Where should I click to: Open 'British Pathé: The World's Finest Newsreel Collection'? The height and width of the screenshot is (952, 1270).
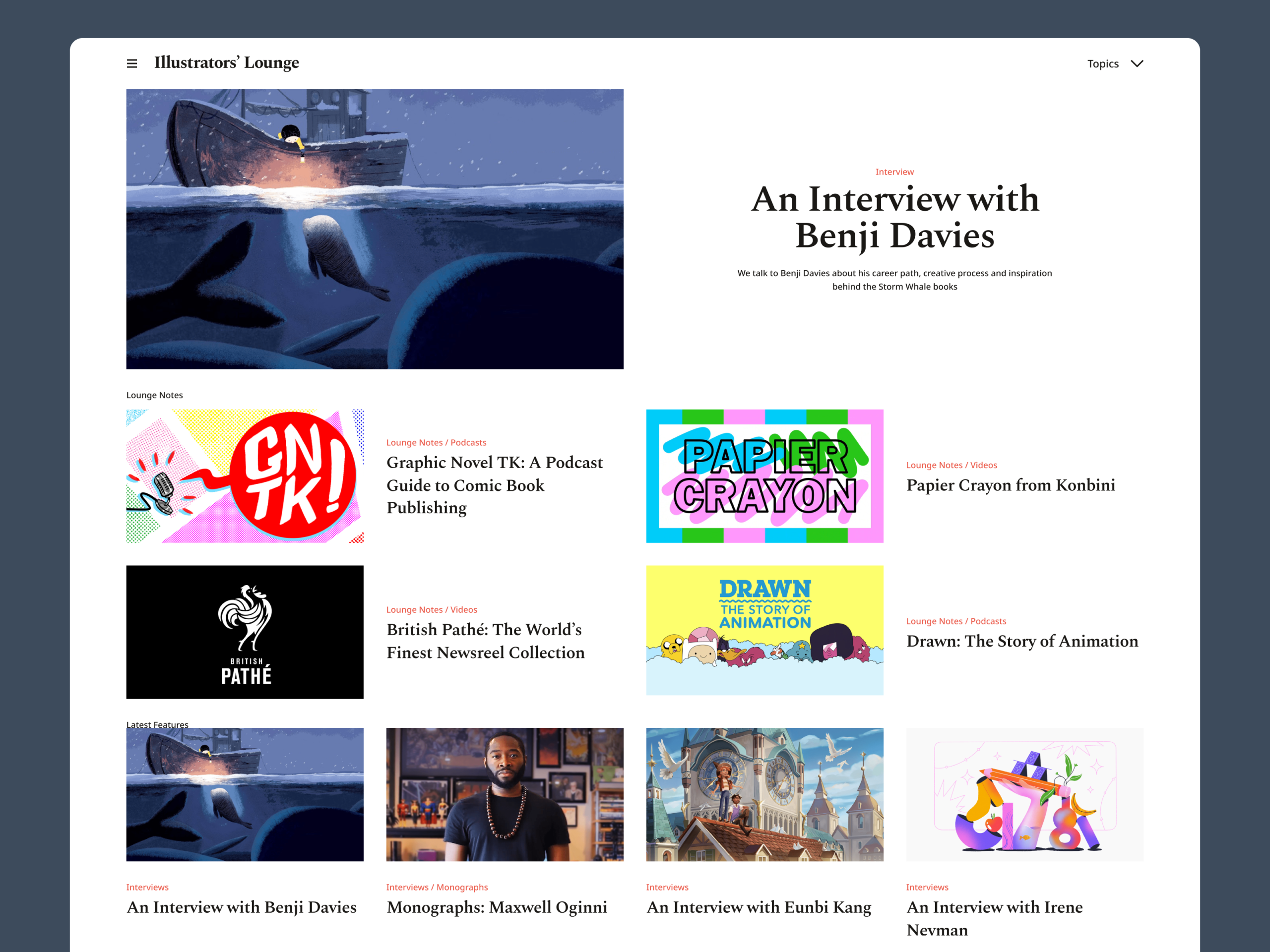[486, 641]
